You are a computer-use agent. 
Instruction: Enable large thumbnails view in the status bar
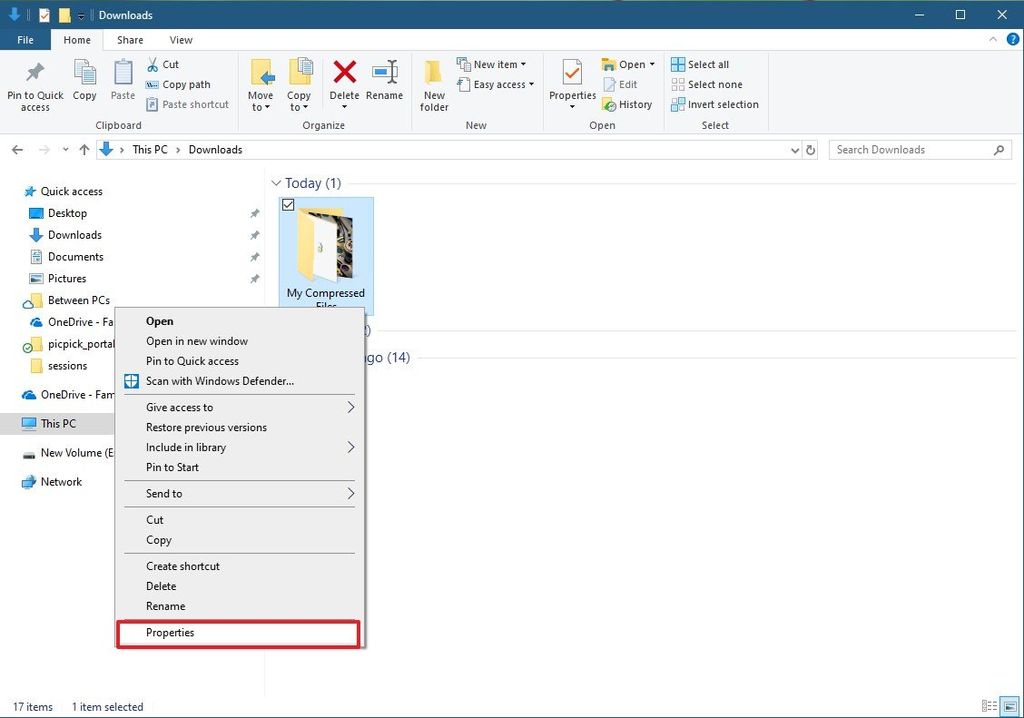(x=1010, y=706)
